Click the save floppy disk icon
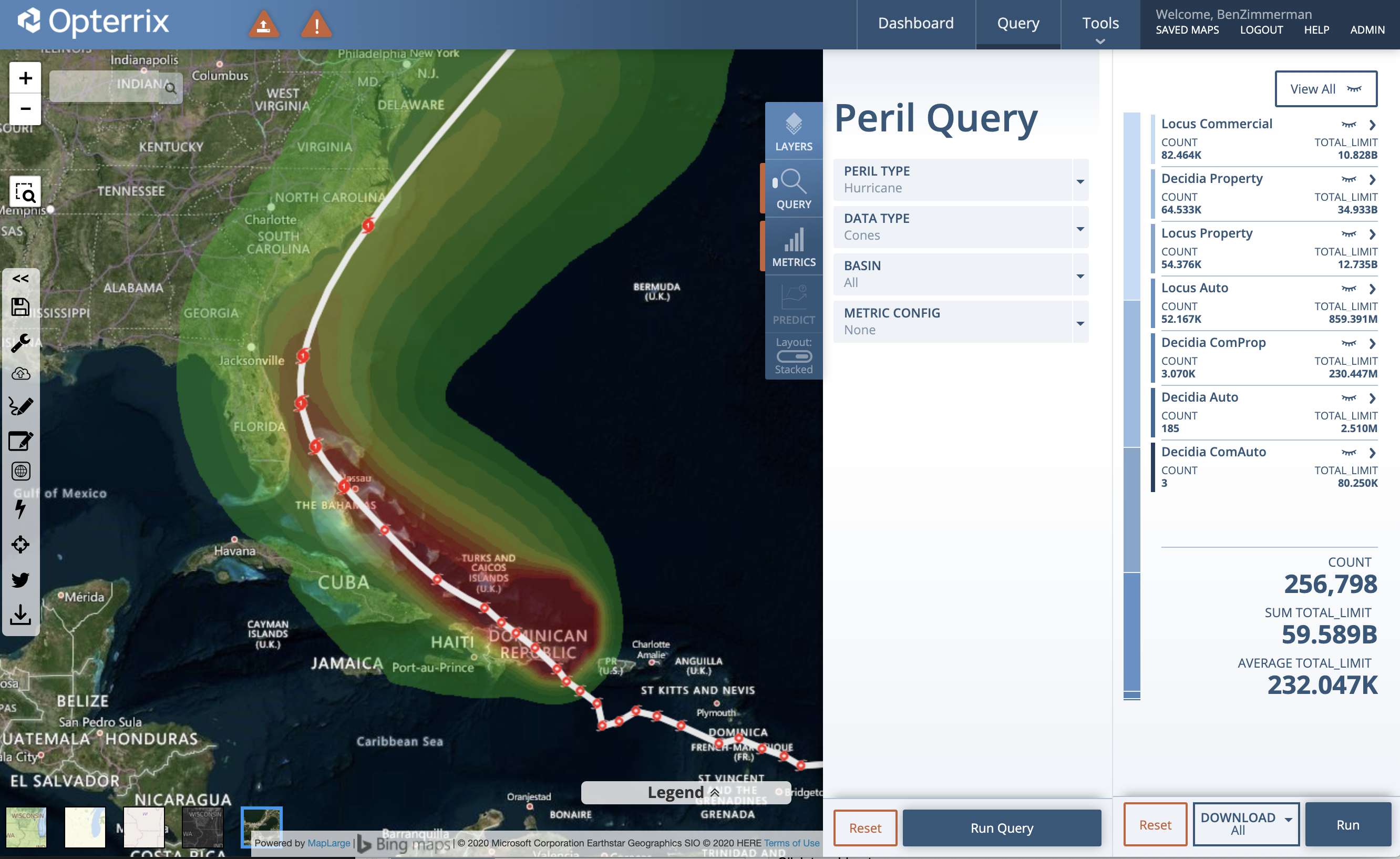Screen dimensions: 1400x859 point(20,307)
